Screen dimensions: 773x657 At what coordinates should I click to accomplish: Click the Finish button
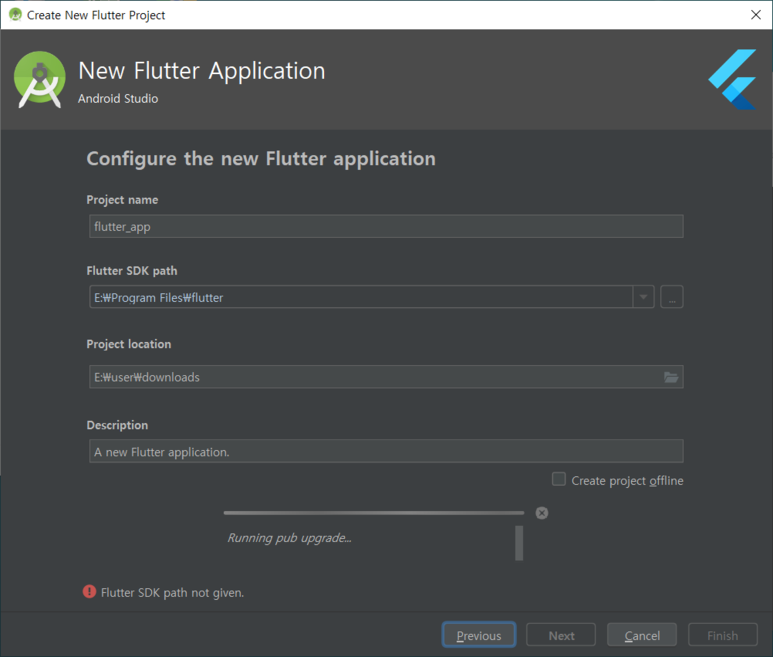(723, 635)
